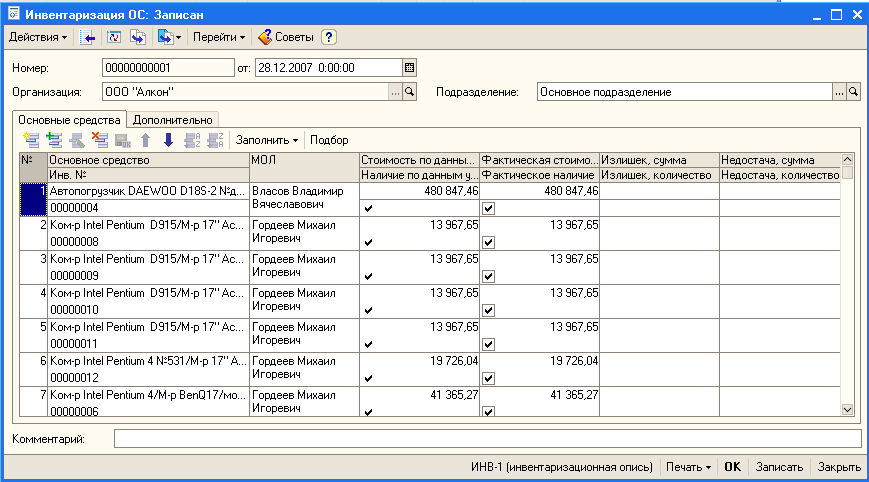Viewport: 869px width, 482px height.
Task: Toggle Фактическое наличие checkbox for 00000004
Action: click(488, 208)
